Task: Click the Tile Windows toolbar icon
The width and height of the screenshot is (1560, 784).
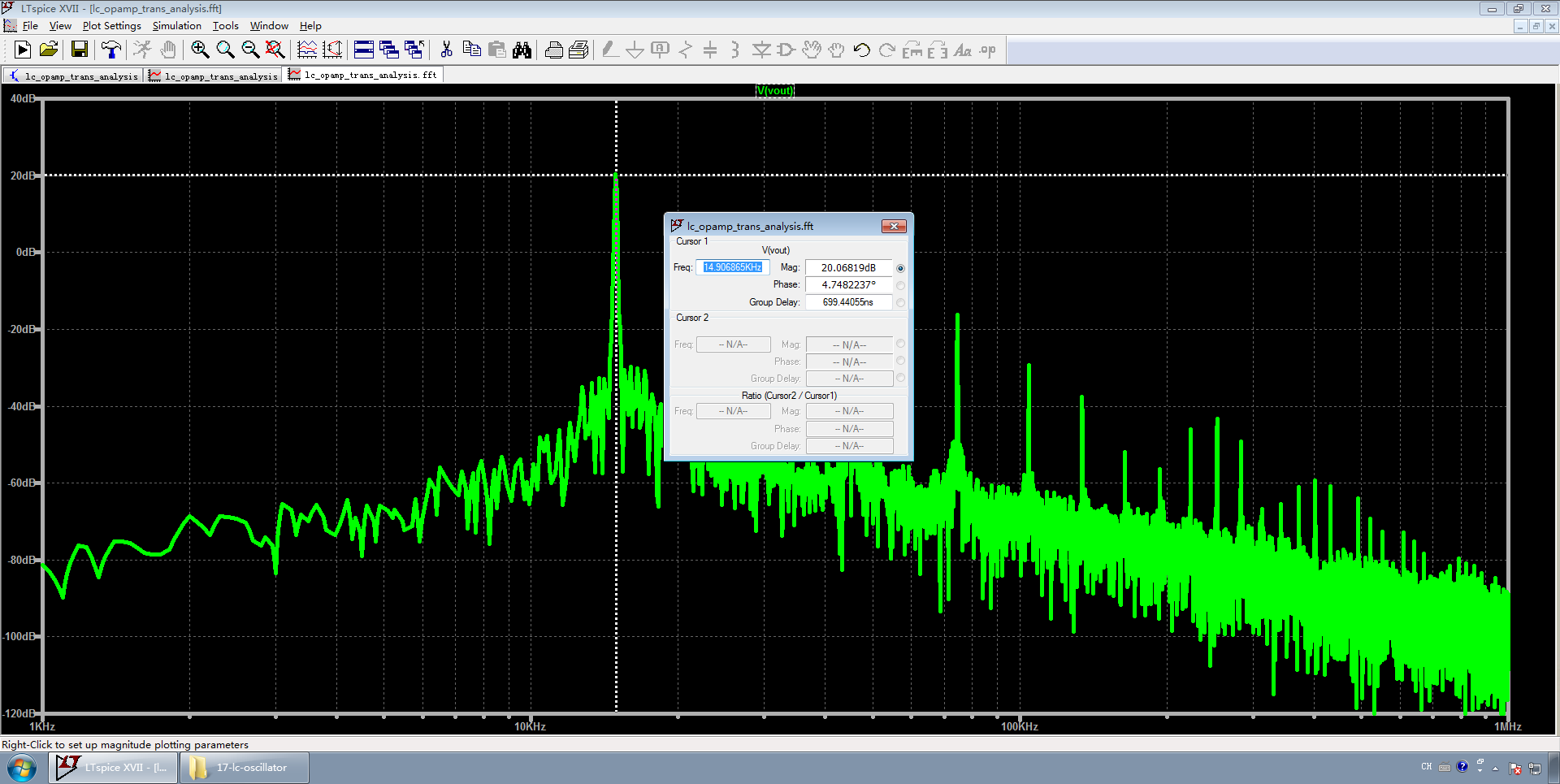Action: 364,50
